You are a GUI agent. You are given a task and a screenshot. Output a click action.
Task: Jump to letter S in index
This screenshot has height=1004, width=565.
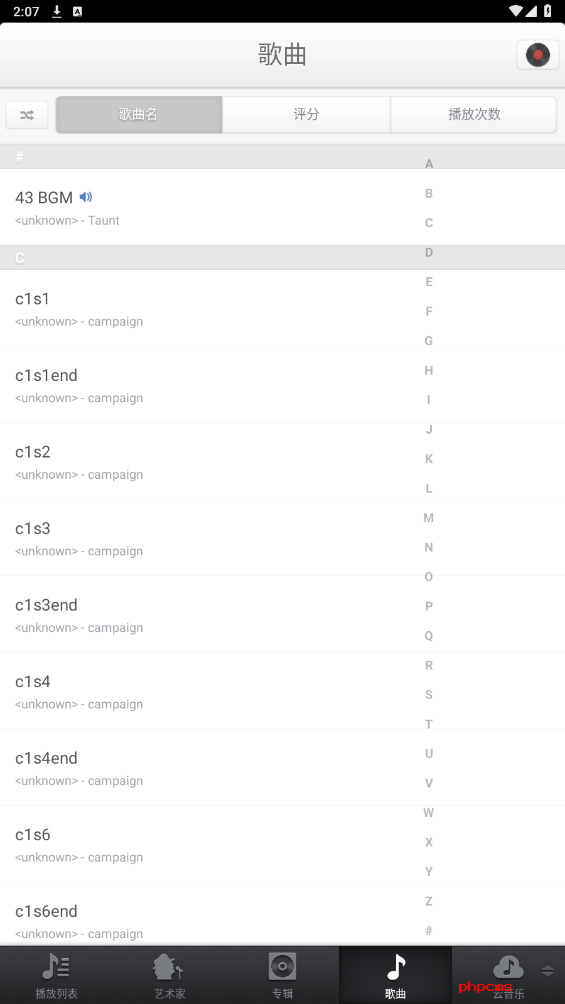tap(429, 695)
